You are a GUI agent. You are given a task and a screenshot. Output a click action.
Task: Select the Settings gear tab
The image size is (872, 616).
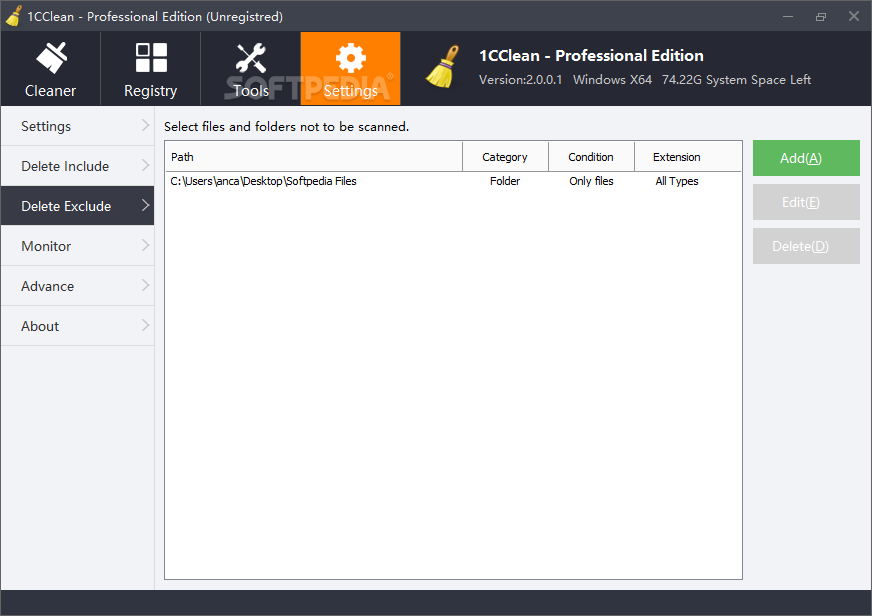tap(350, 69)
